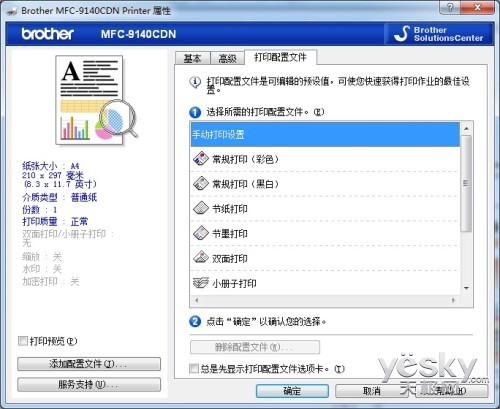Click the printer icon in the title bar
This screenshot has width=500, height=409.
tap(12, 11)
